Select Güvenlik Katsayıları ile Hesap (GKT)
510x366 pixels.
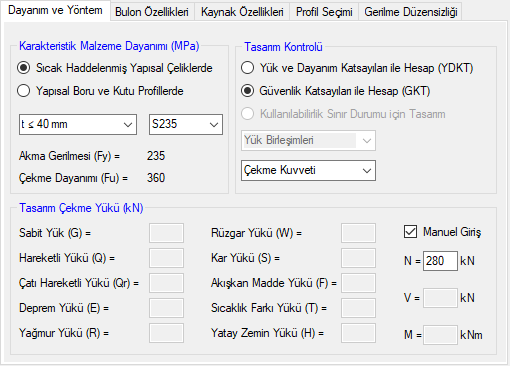coord(335,91)
